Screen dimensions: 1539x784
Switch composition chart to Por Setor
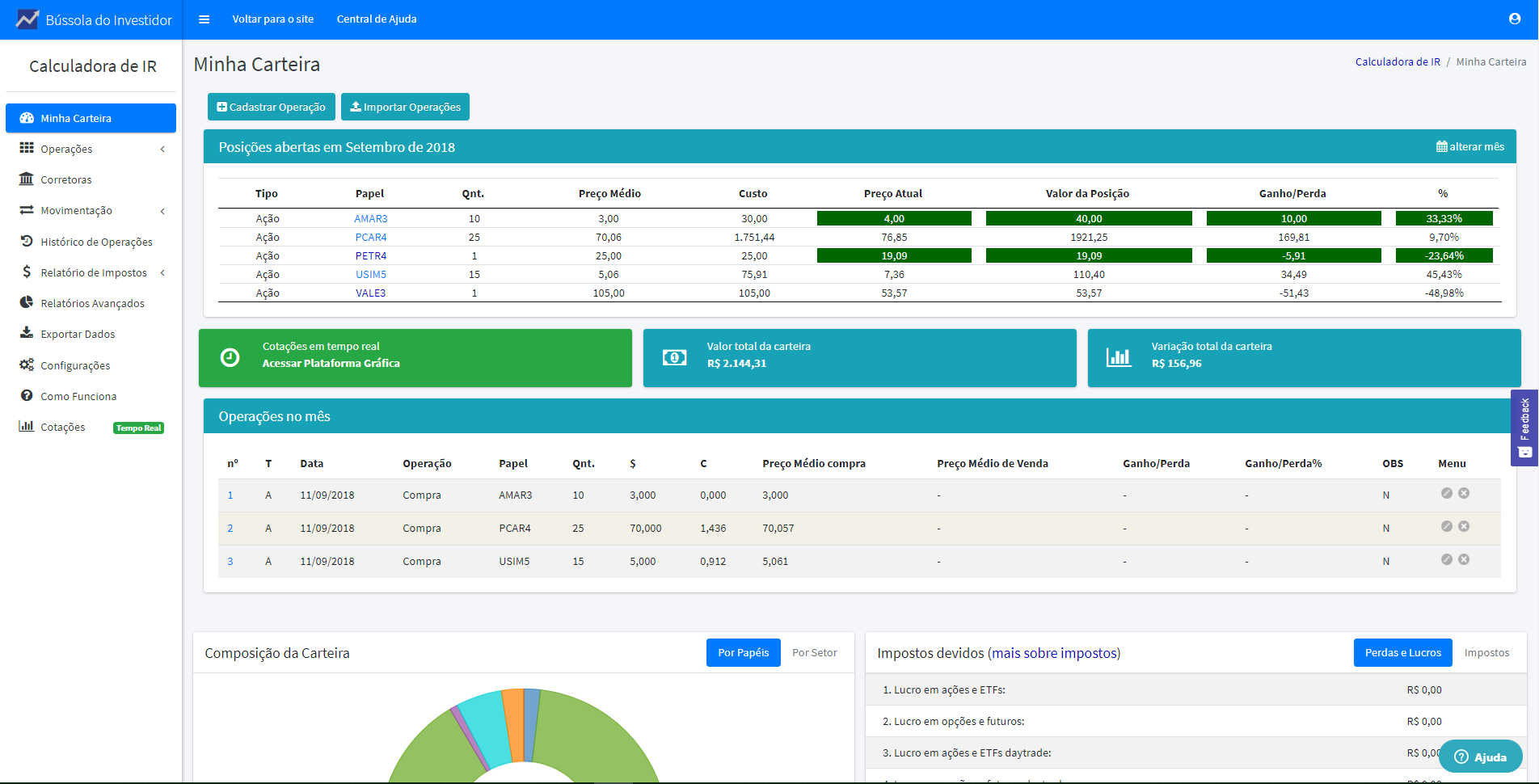814,652
